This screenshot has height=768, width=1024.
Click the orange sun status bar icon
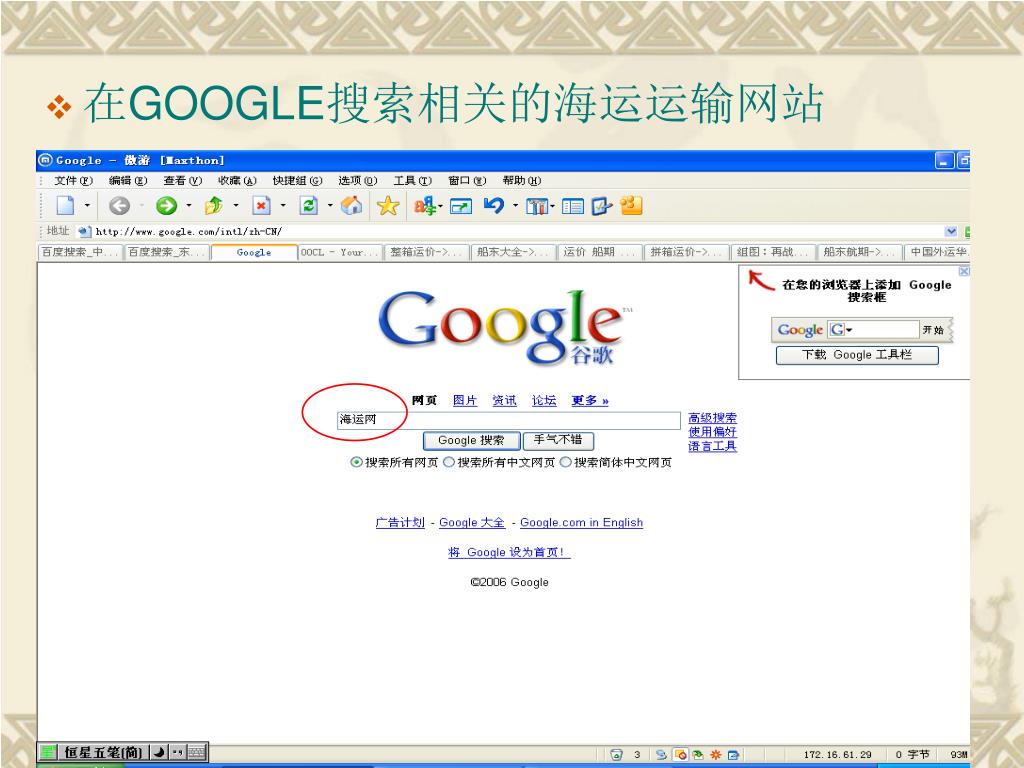(716, 754)
